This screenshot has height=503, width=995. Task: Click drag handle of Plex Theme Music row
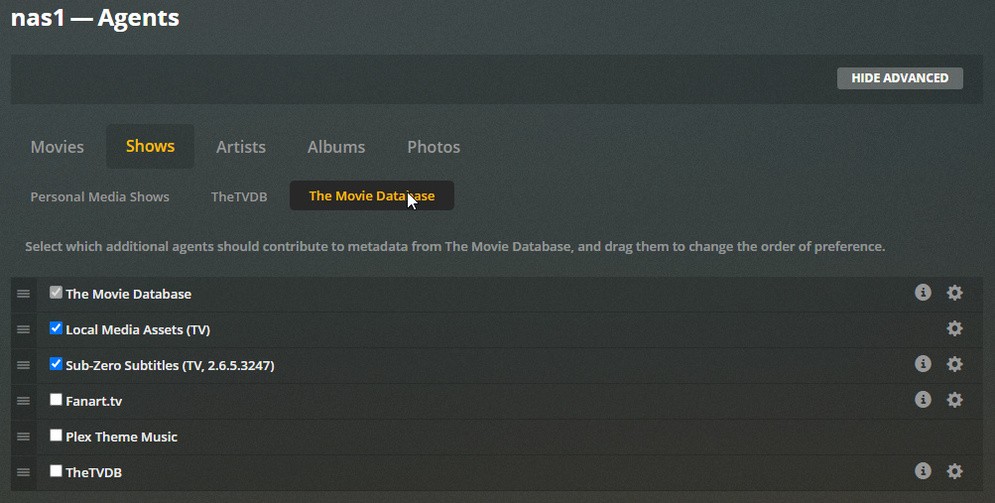coord(23,436)
